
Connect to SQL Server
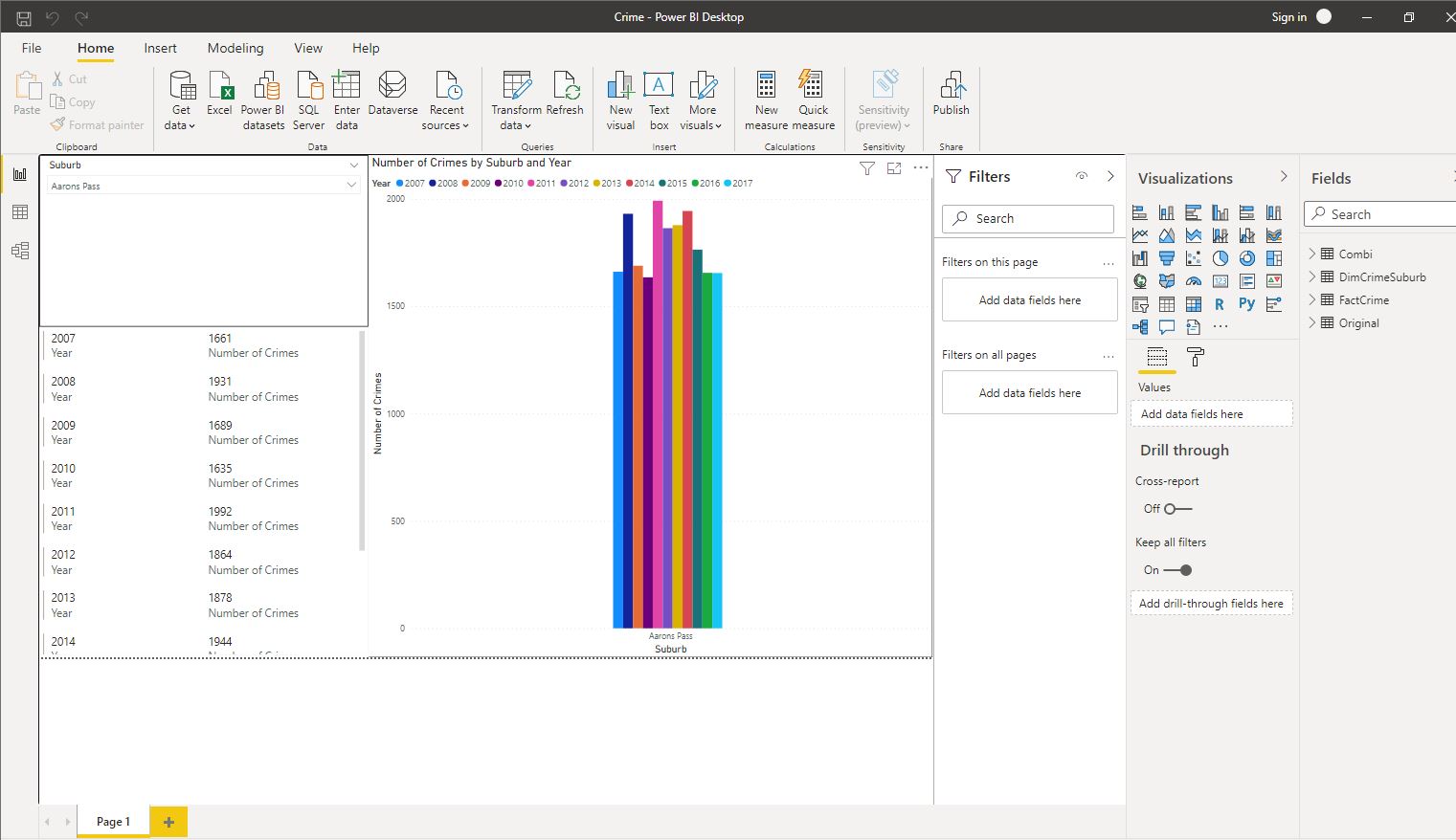pyautogui.click(x=308, y=100)
